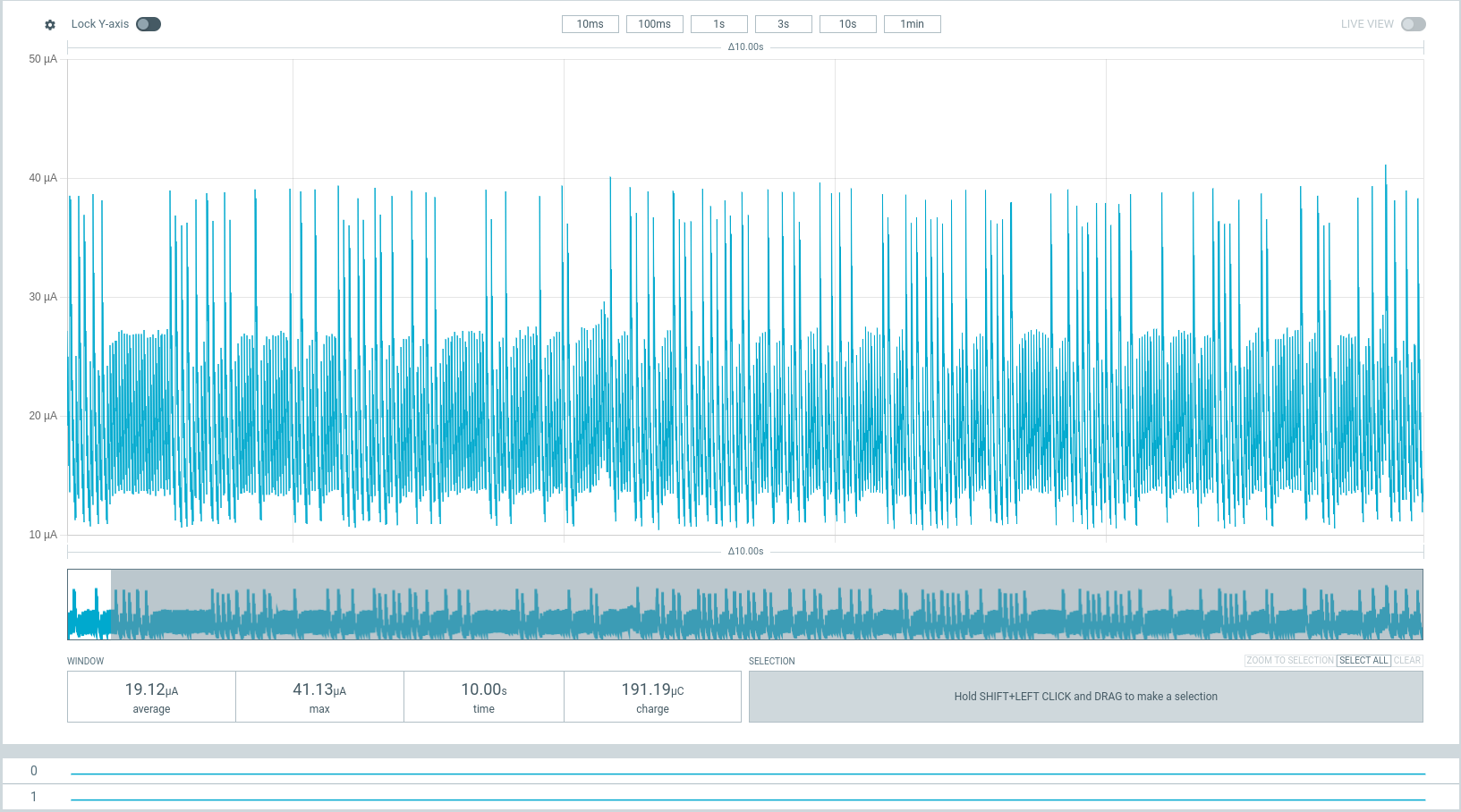Open chart settings via the gear icon
Screen dimensions: 1461x812
click(50, 25)
